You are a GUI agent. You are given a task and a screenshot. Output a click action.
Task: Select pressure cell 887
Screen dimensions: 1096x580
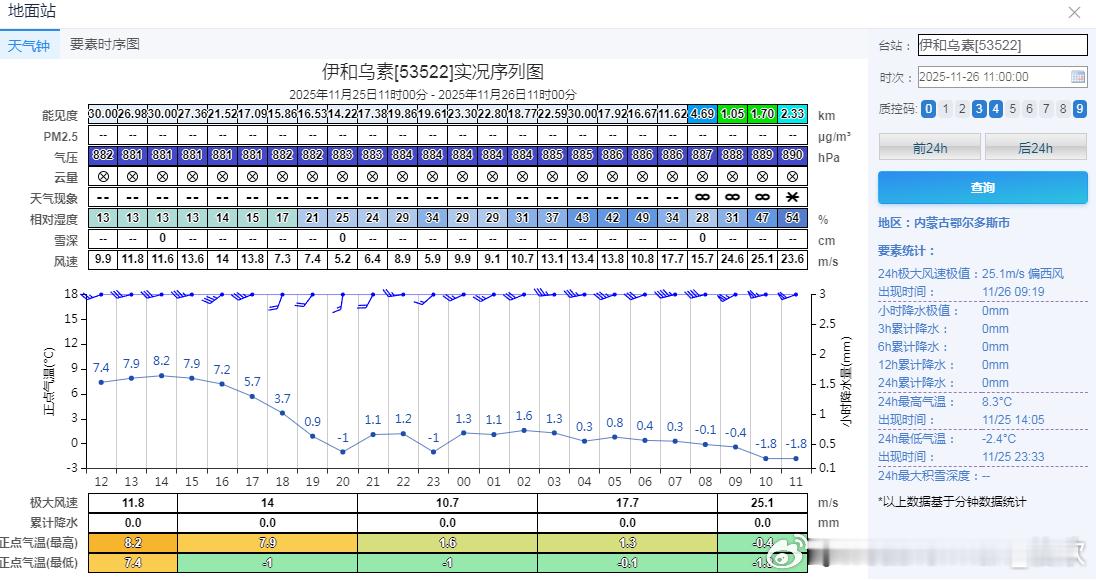(702, 155)
